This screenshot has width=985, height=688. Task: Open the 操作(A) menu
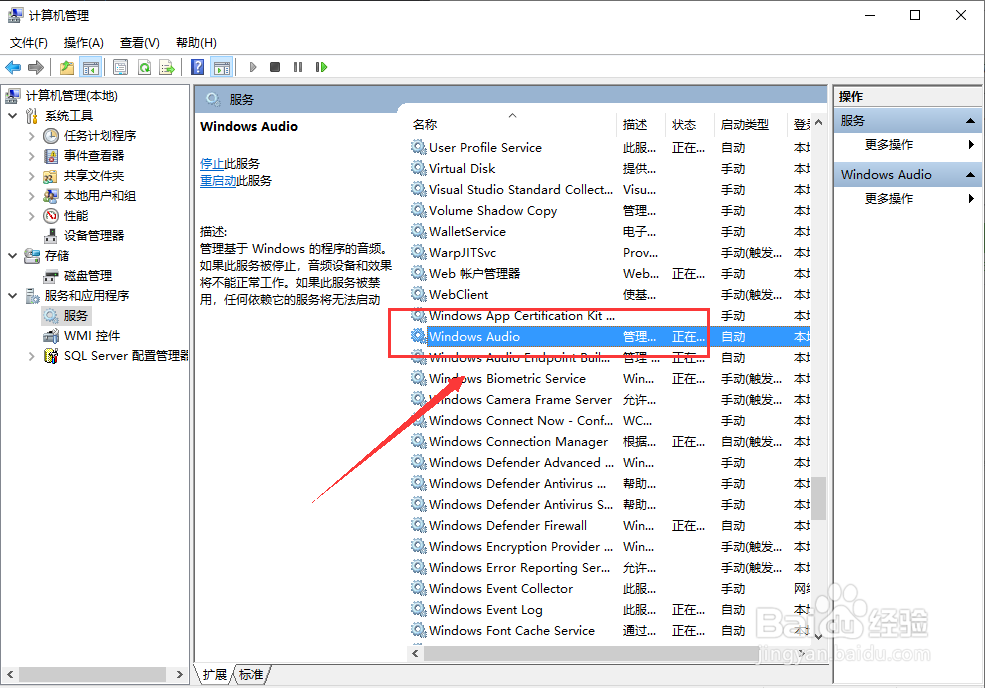(84, 43)
